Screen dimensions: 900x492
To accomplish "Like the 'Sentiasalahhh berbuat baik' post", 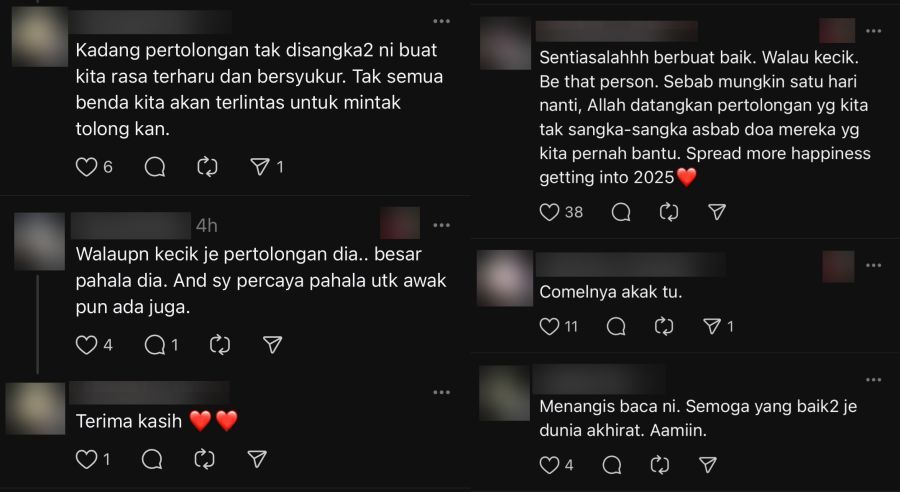I will point(549,212).
